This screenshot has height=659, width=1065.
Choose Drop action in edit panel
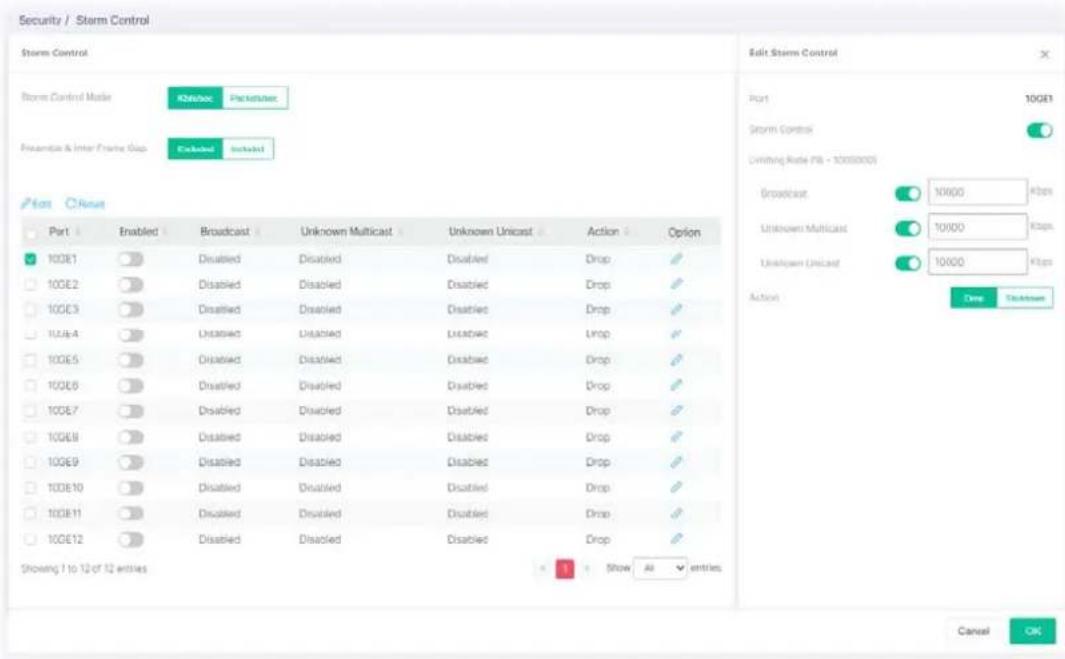(x=973, y=298)
